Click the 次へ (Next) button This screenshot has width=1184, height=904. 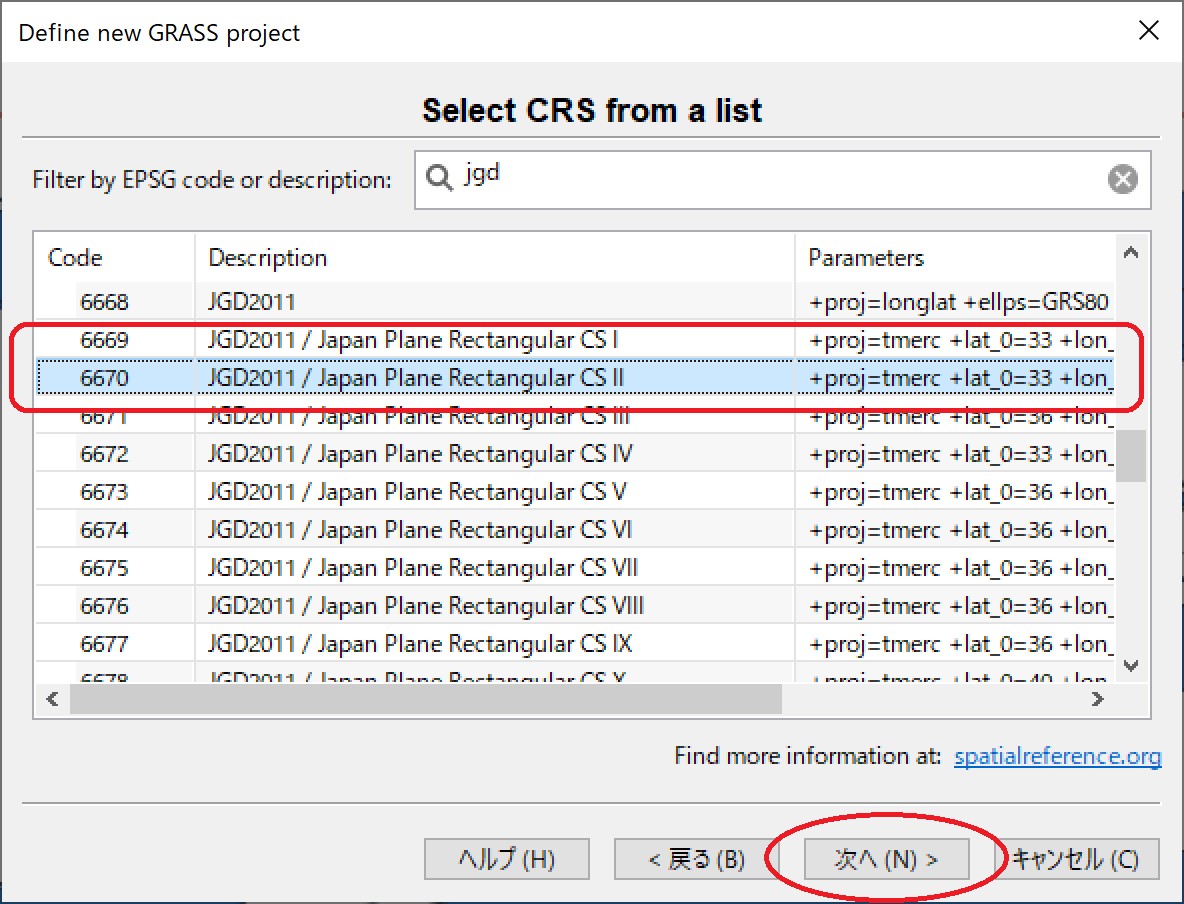pyautogui.click(x=885, y=858)
